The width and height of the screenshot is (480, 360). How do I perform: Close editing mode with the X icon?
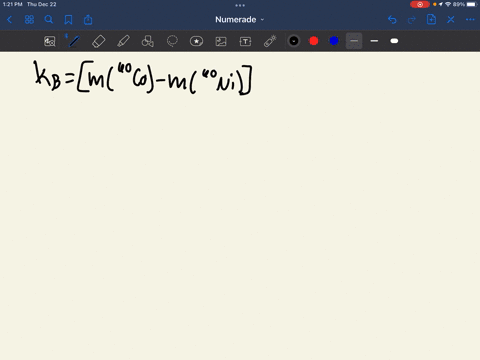451,20
